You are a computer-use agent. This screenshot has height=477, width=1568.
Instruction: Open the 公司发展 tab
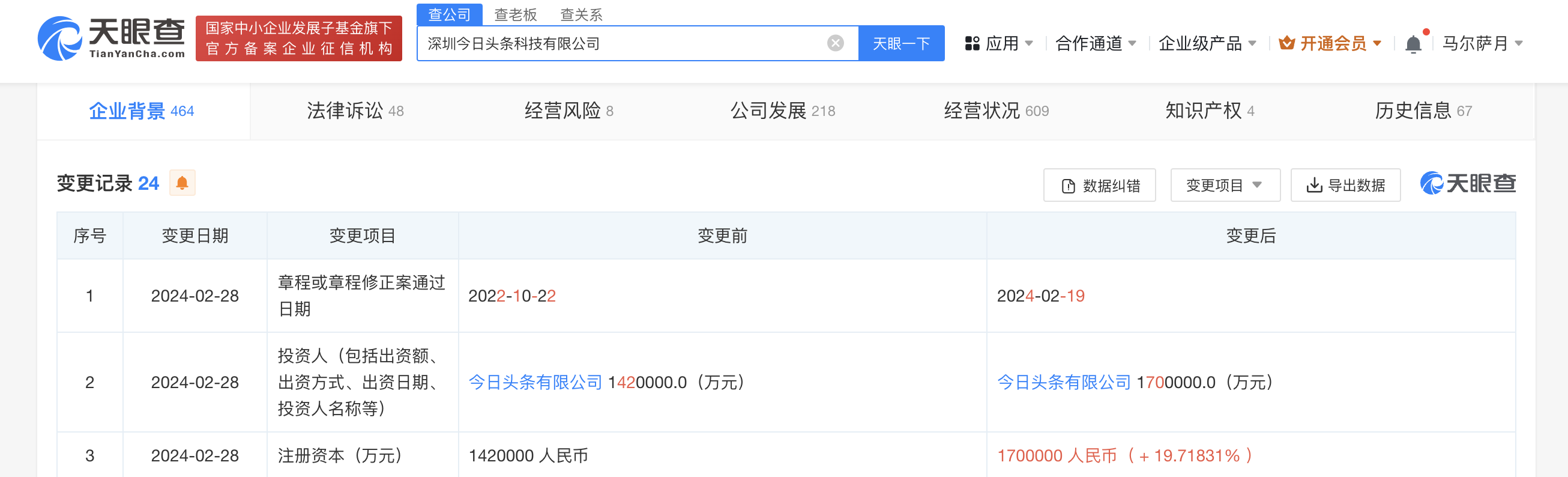tap(783, 111)
